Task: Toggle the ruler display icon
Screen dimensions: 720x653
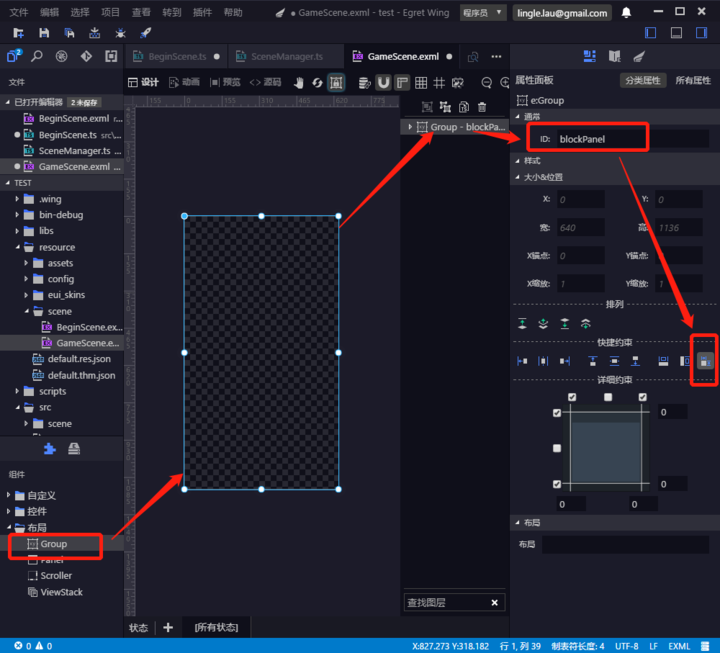Action: 402,83
